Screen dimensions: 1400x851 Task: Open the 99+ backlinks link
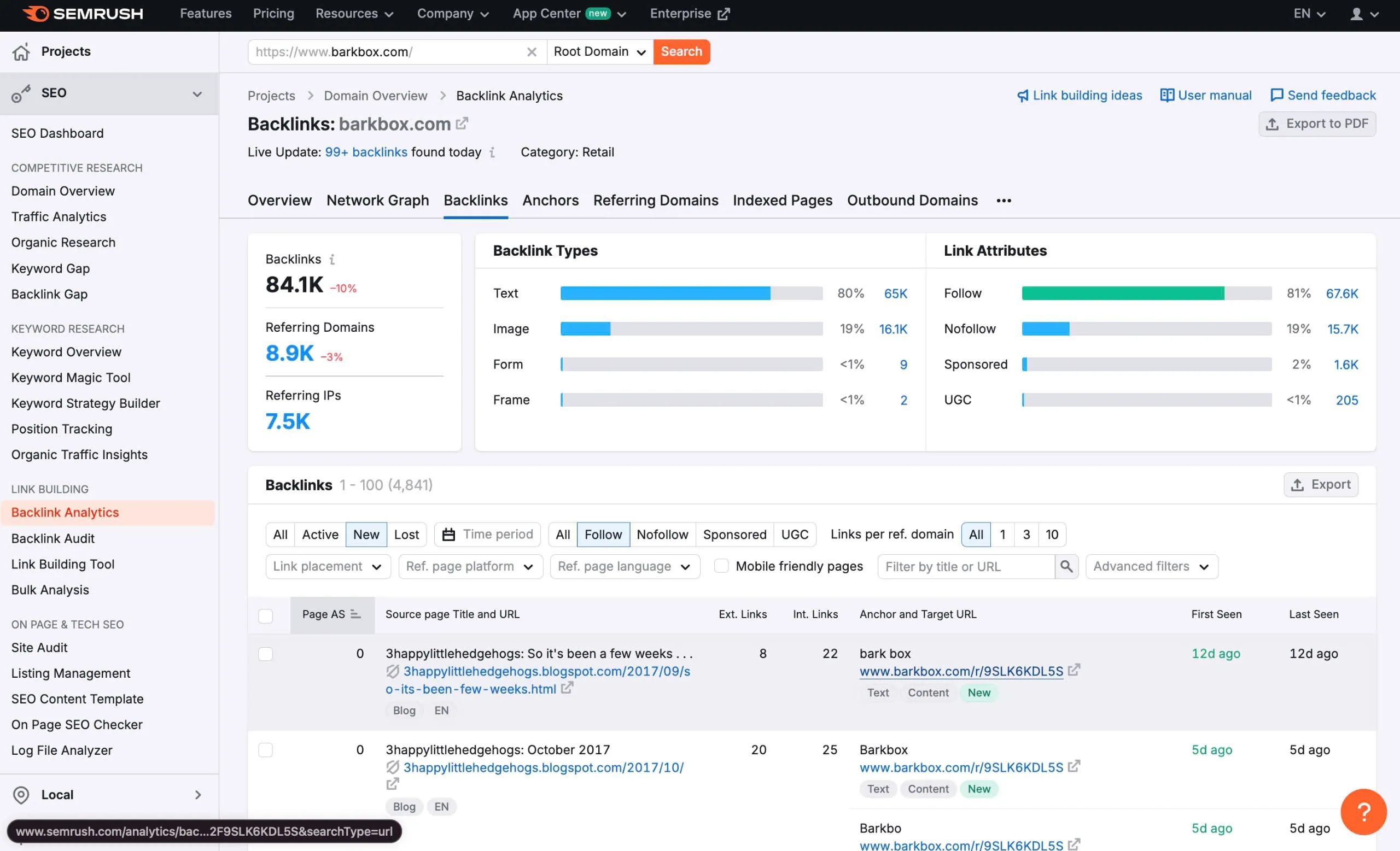click(366, 152)
